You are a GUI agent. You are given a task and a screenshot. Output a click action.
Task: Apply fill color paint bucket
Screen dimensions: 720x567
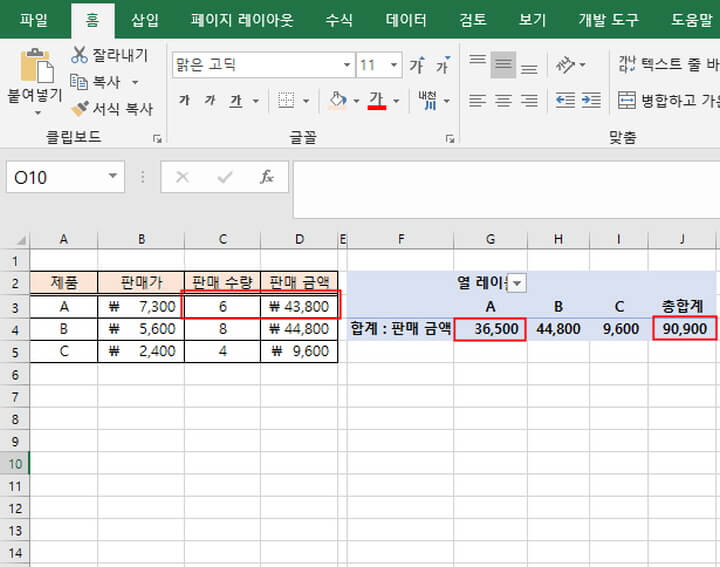(x=338, y=100)
